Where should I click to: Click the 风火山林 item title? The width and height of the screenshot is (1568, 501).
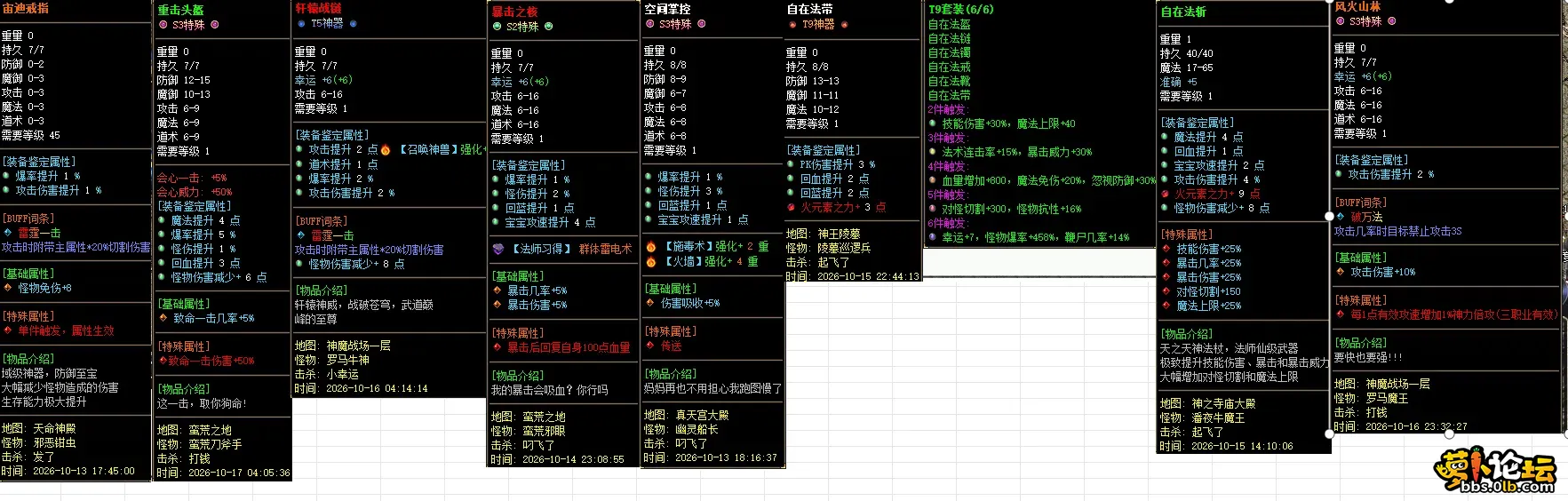1357,6
